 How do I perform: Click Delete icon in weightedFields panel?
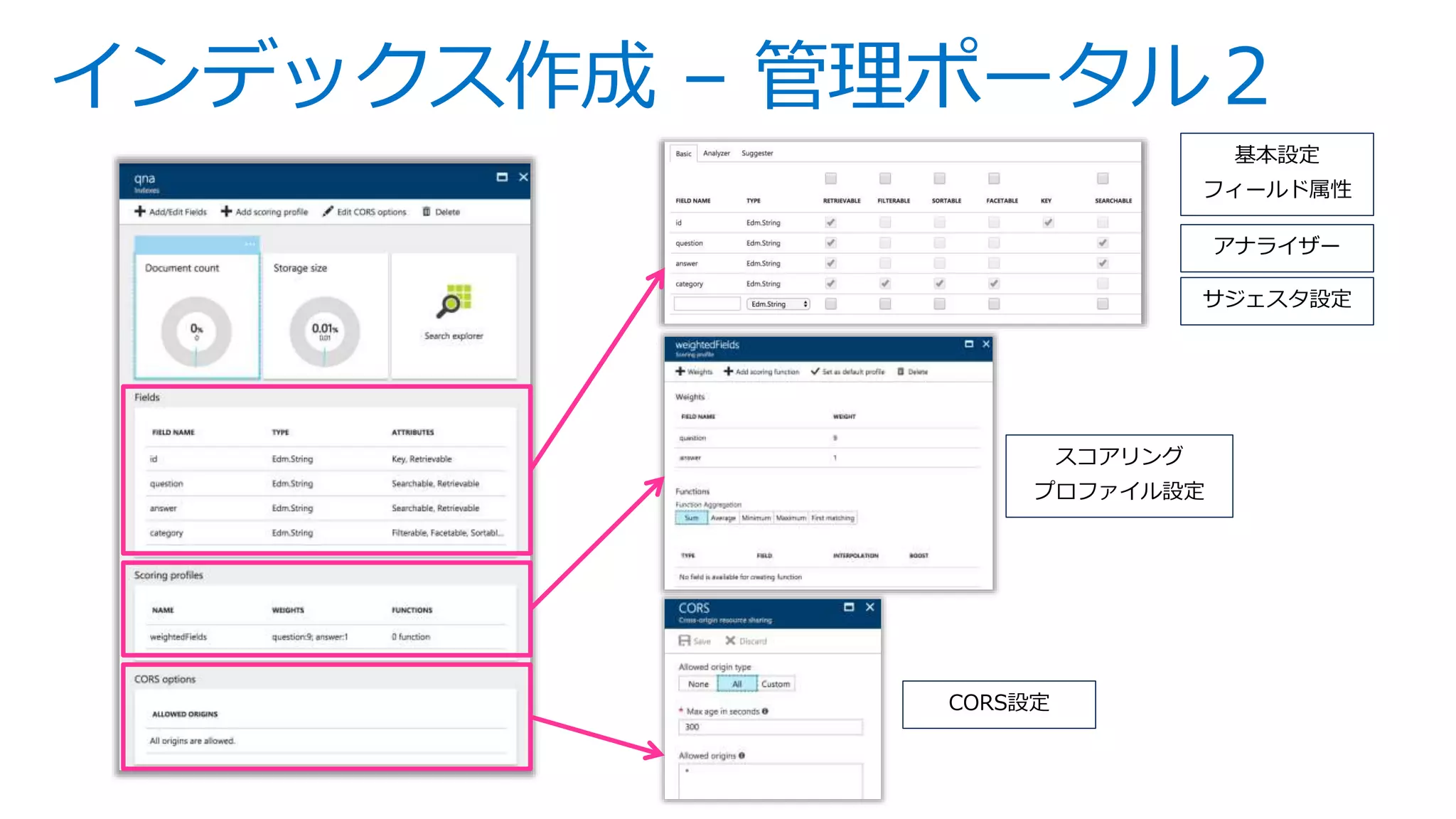tap(901, 372)
